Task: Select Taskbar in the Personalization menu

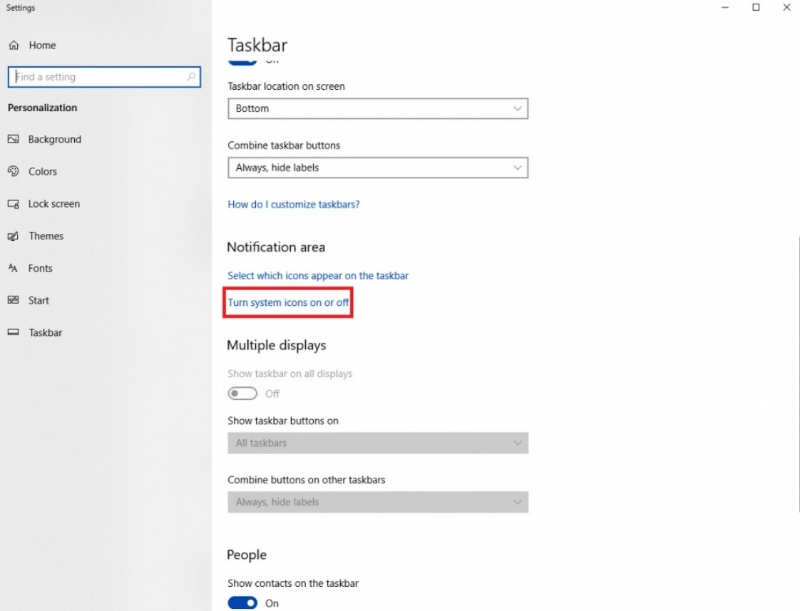Action: click(45, 333)
